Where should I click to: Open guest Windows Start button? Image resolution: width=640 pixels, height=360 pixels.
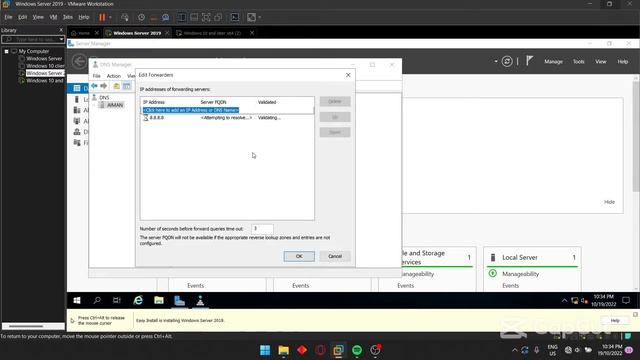tap(77, 301)
